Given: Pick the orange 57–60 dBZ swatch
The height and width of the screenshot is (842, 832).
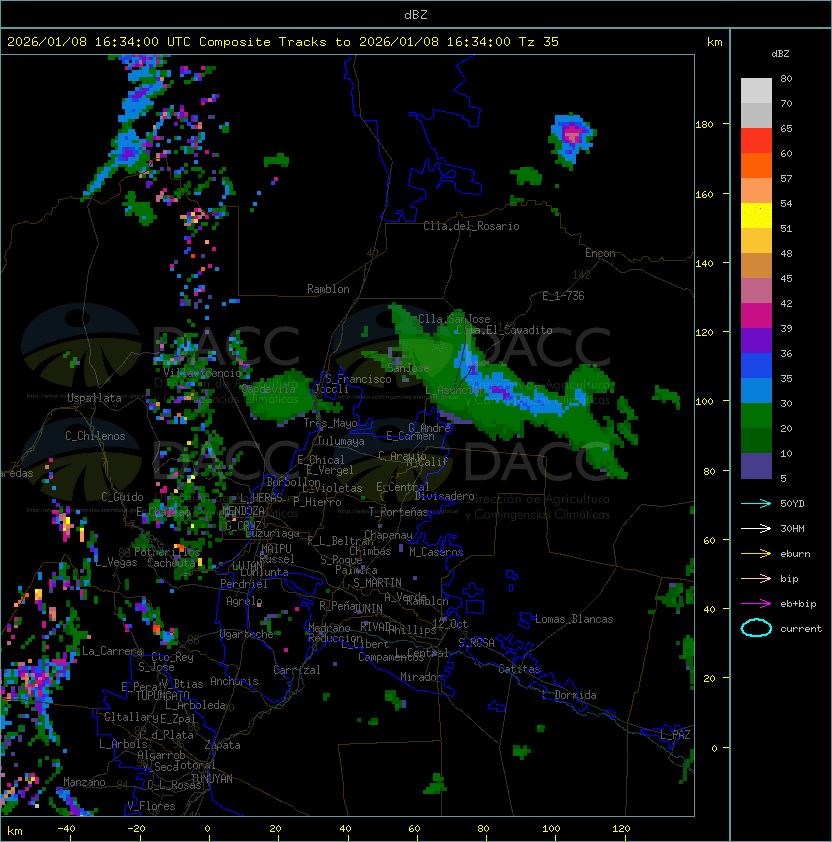Looking at the screenshot, I should (x=756, y=165).
